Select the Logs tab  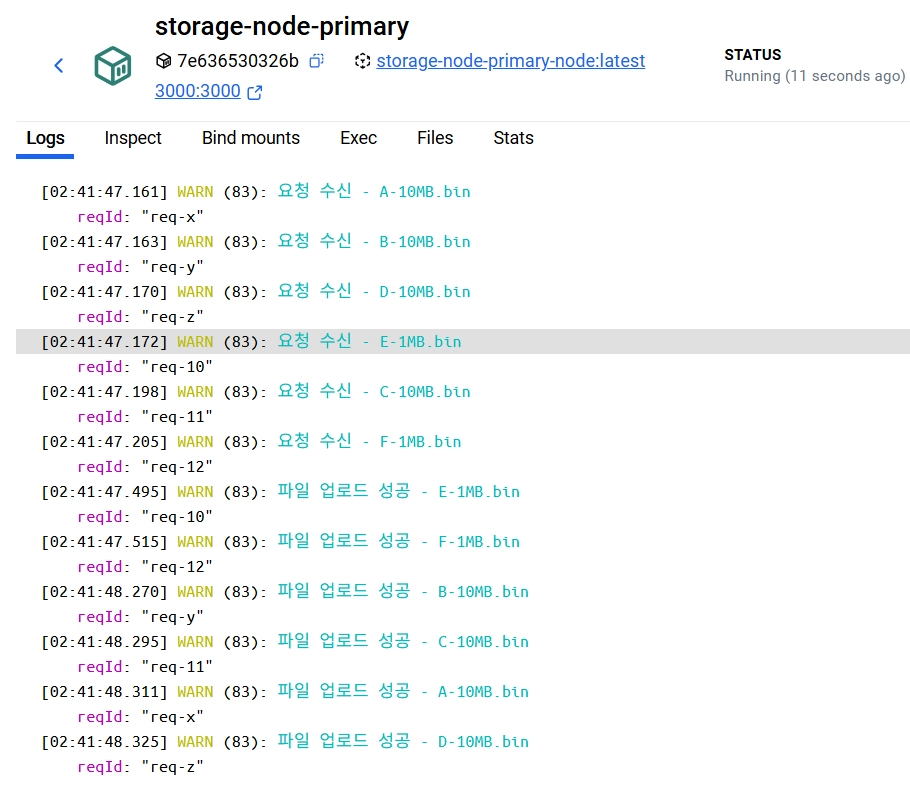click(x=45, y=138)
